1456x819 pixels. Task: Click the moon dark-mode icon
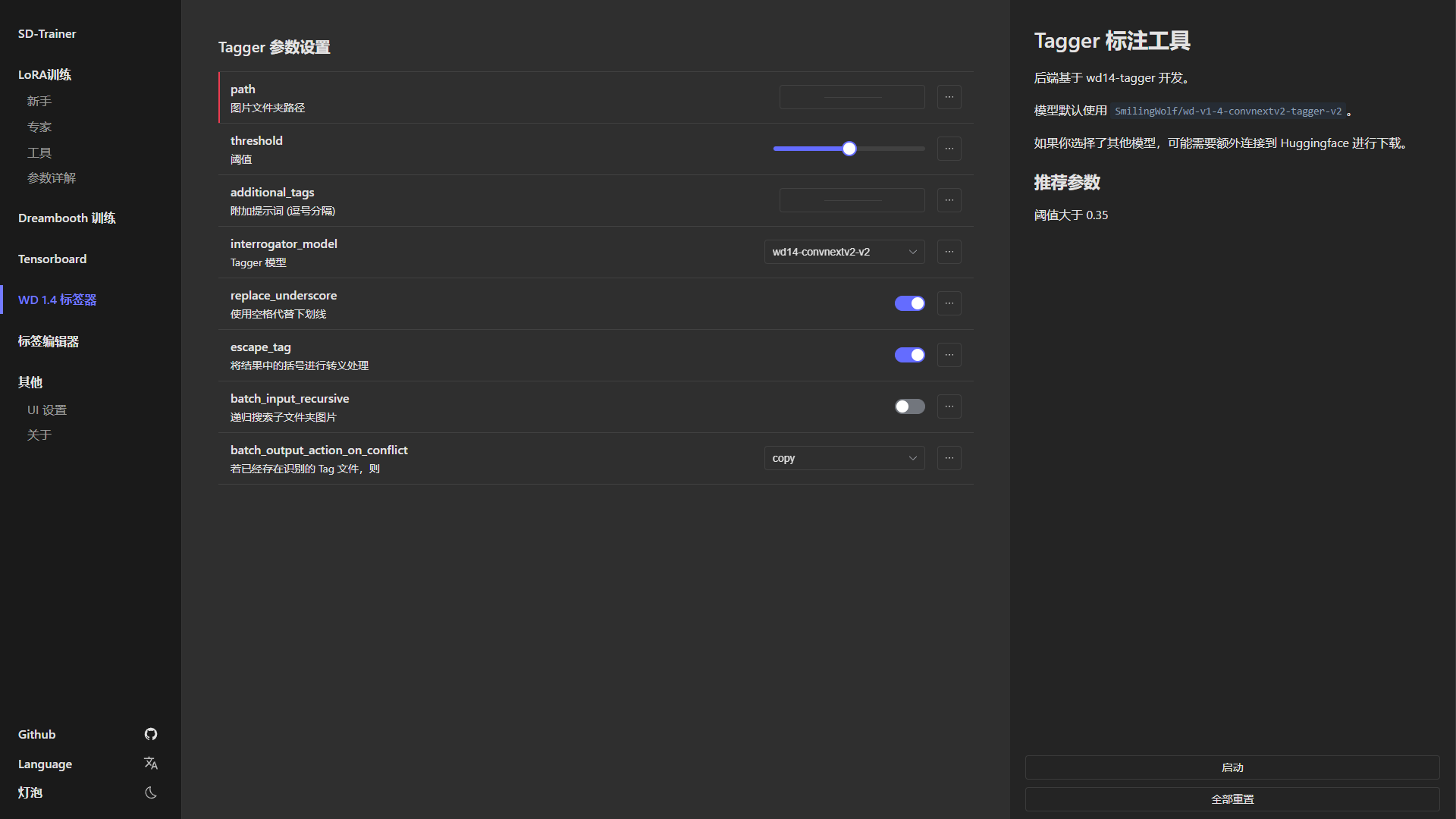[151, 792]
